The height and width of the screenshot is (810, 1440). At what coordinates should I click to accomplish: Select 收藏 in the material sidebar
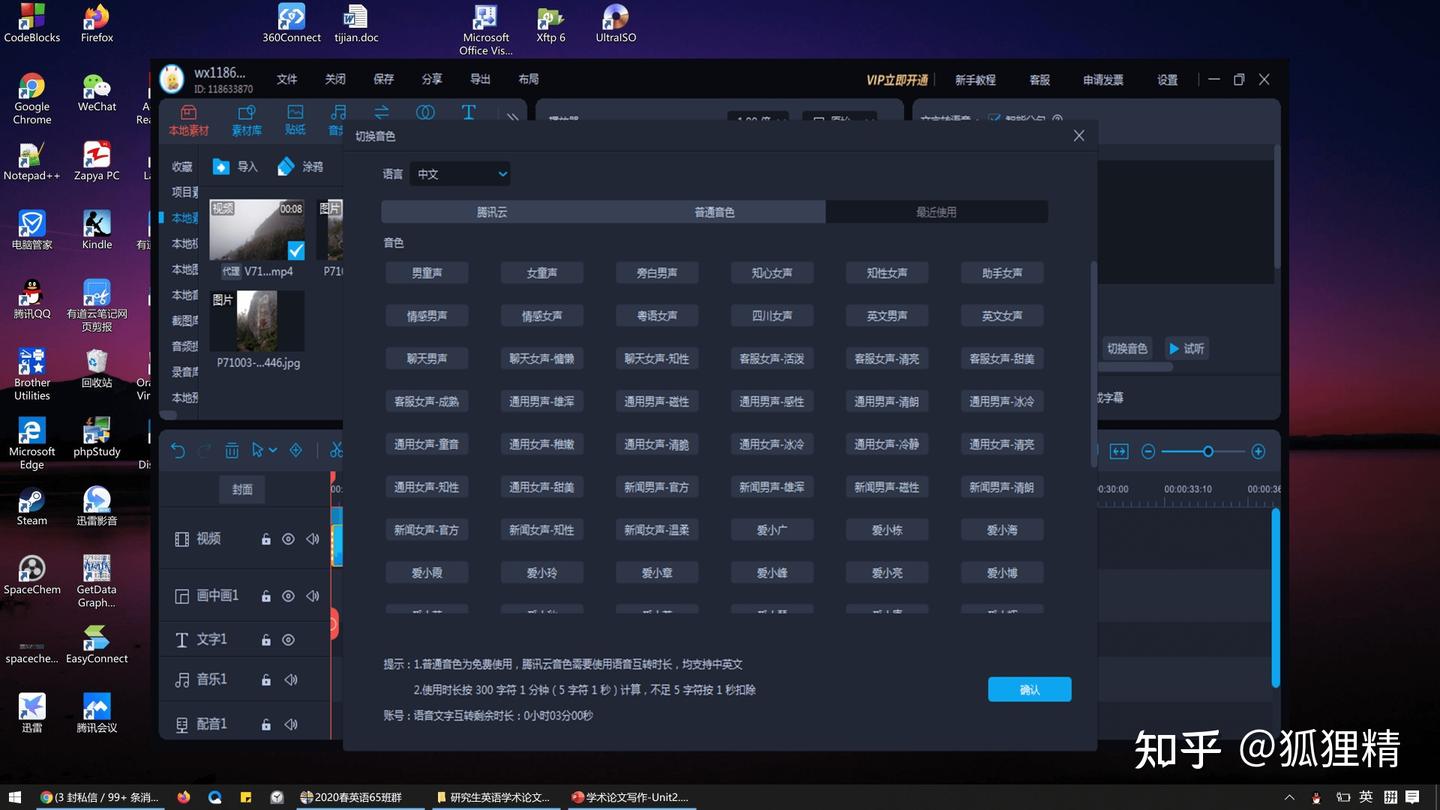click(182, 167)
